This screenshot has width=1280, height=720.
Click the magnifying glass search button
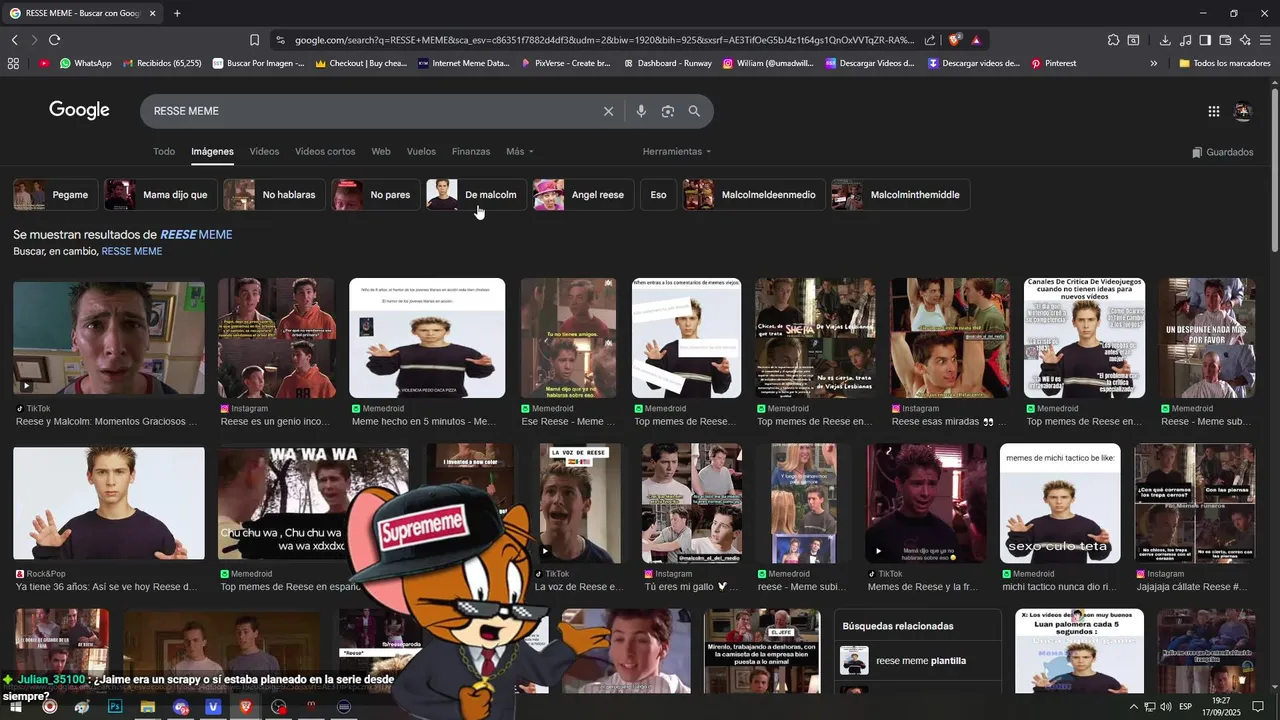[694, 111]
